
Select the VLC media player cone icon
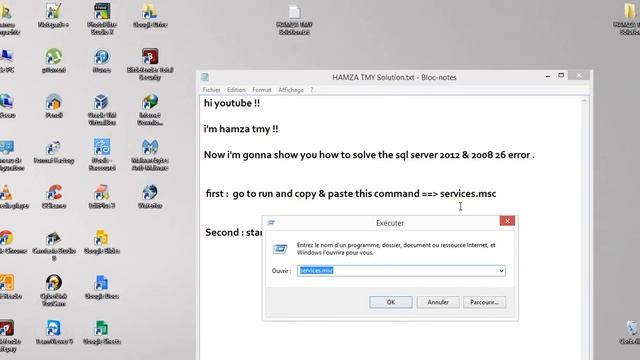pyautogui.click(x=7, y=196)
